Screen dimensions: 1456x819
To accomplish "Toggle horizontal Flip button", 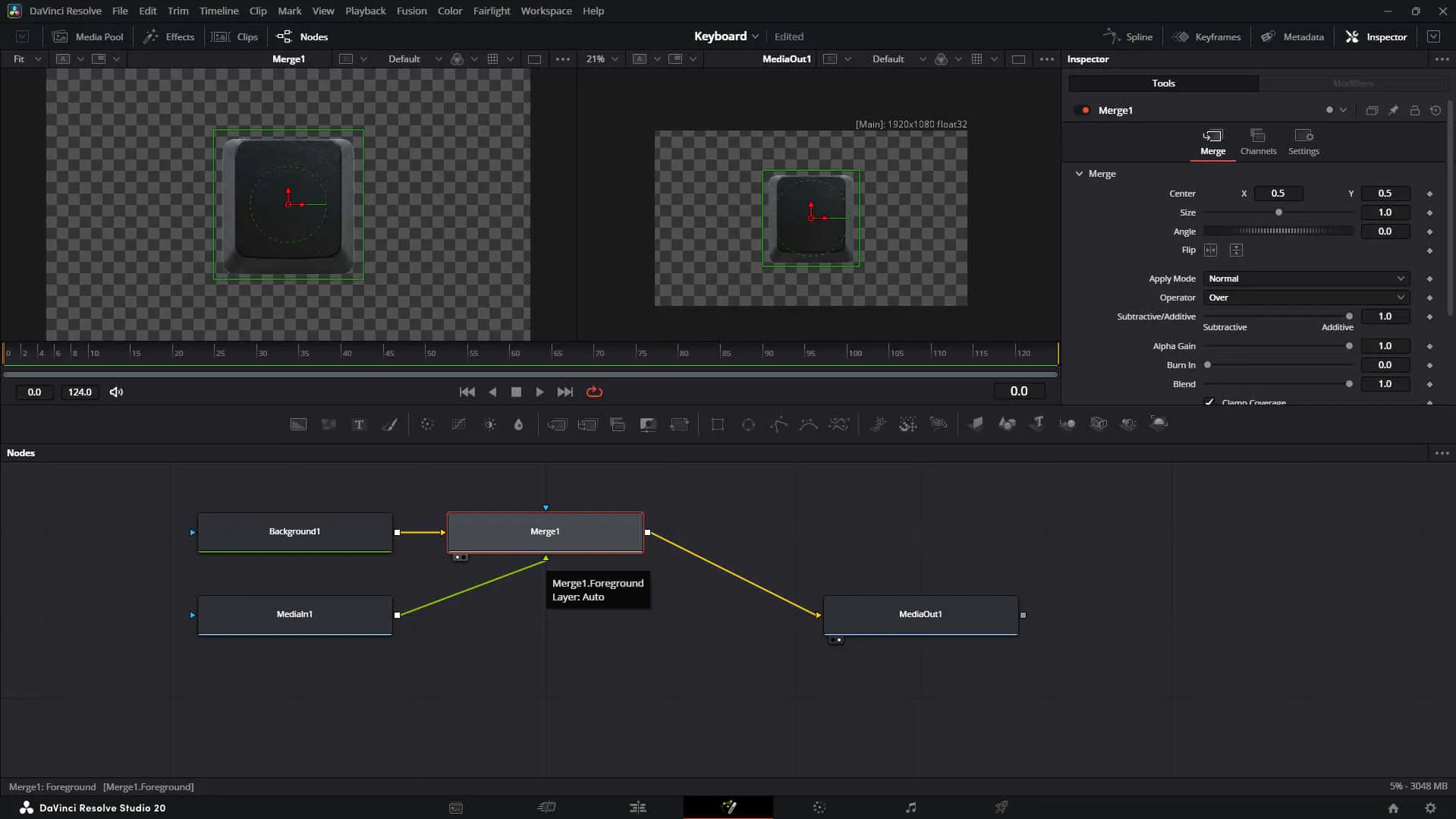I will (x=1210, y=250).
